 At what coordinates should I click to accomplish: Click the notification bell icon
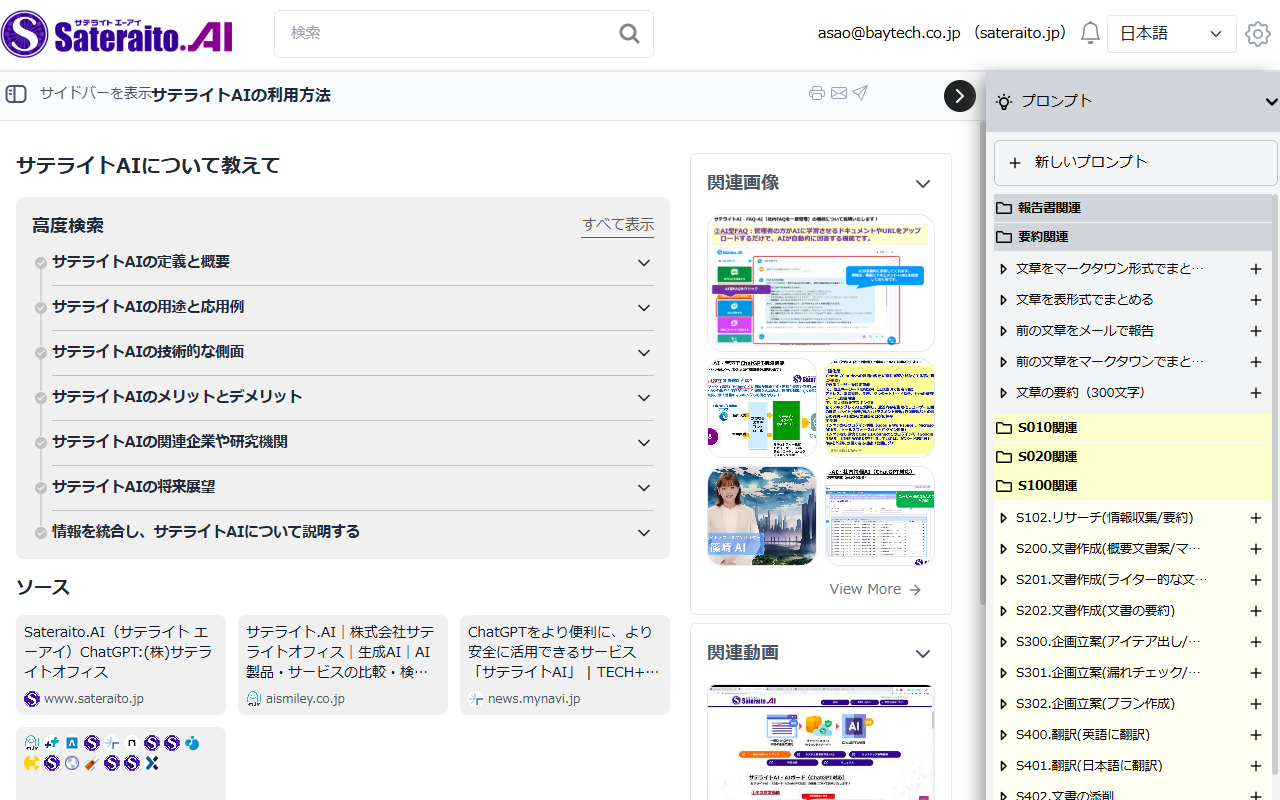click(1090, 34)
